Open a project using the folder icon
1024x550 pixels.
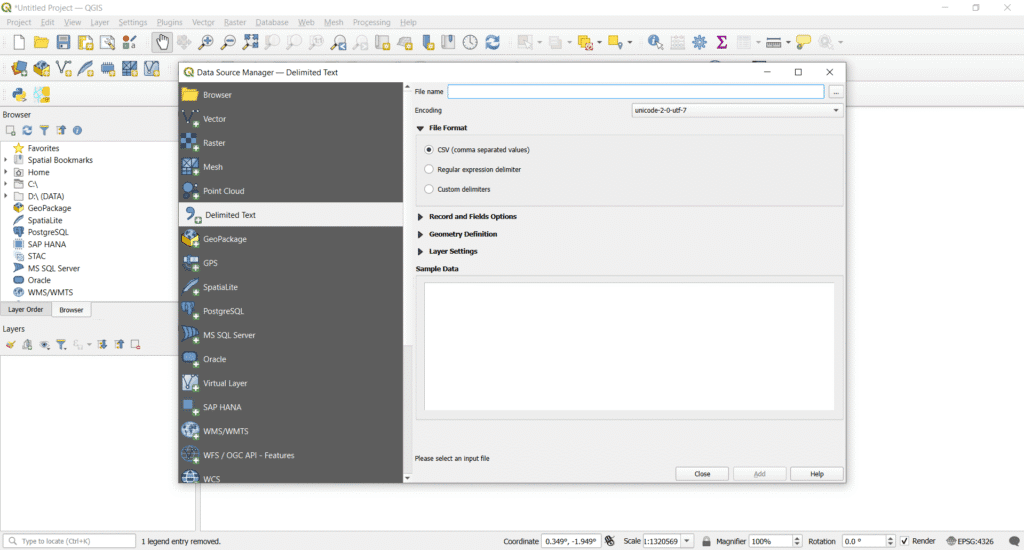click(x=41, y=42)
